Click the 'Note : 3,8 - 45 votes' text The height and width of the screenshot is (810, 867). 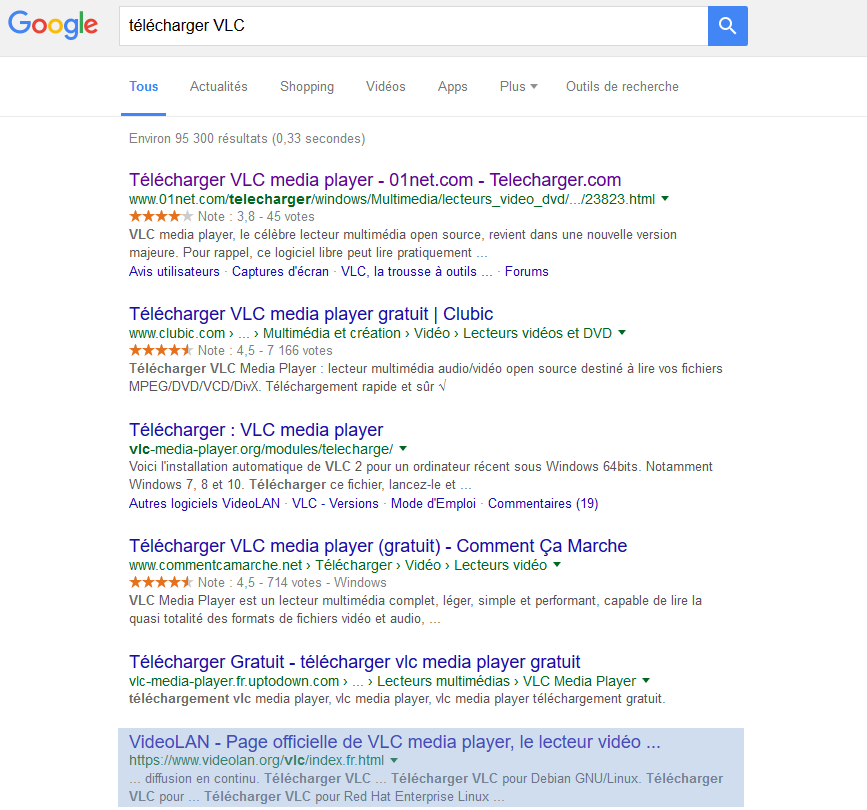[x=256, y=217]
